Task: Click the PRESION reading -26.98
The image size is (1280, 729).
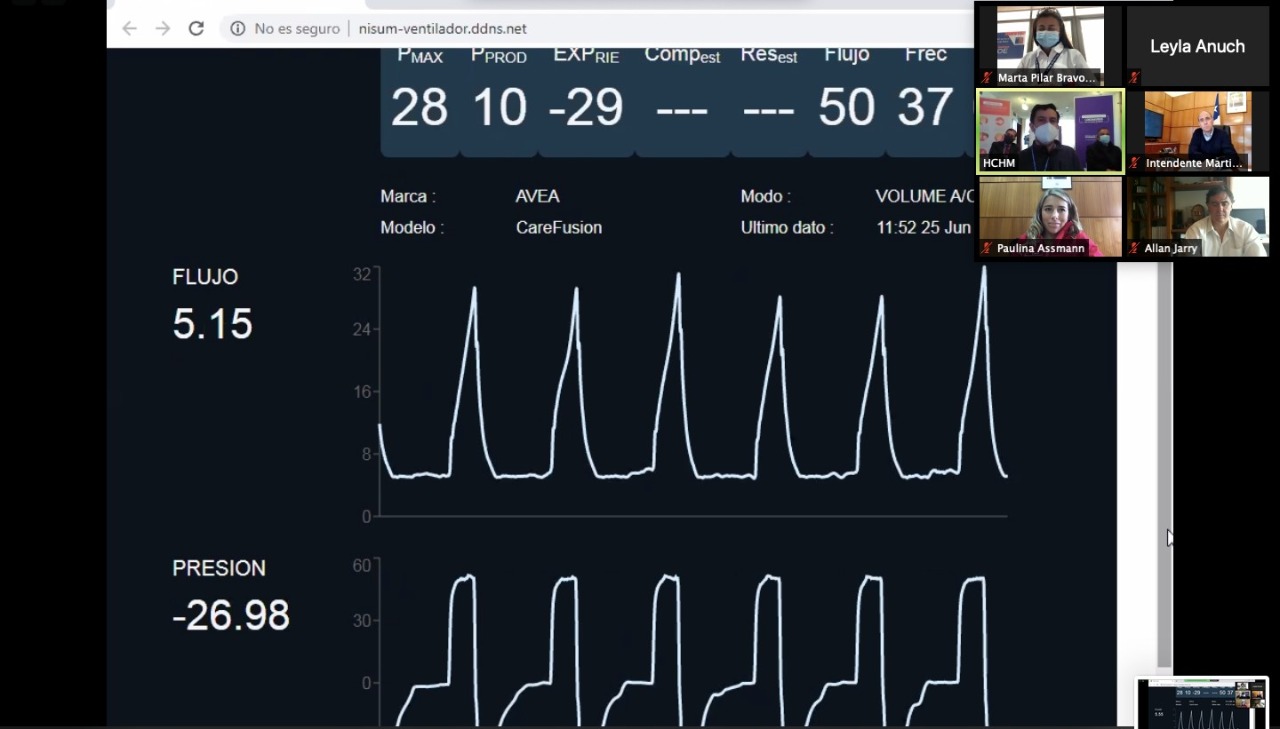Action: click(x=231, y=616)
